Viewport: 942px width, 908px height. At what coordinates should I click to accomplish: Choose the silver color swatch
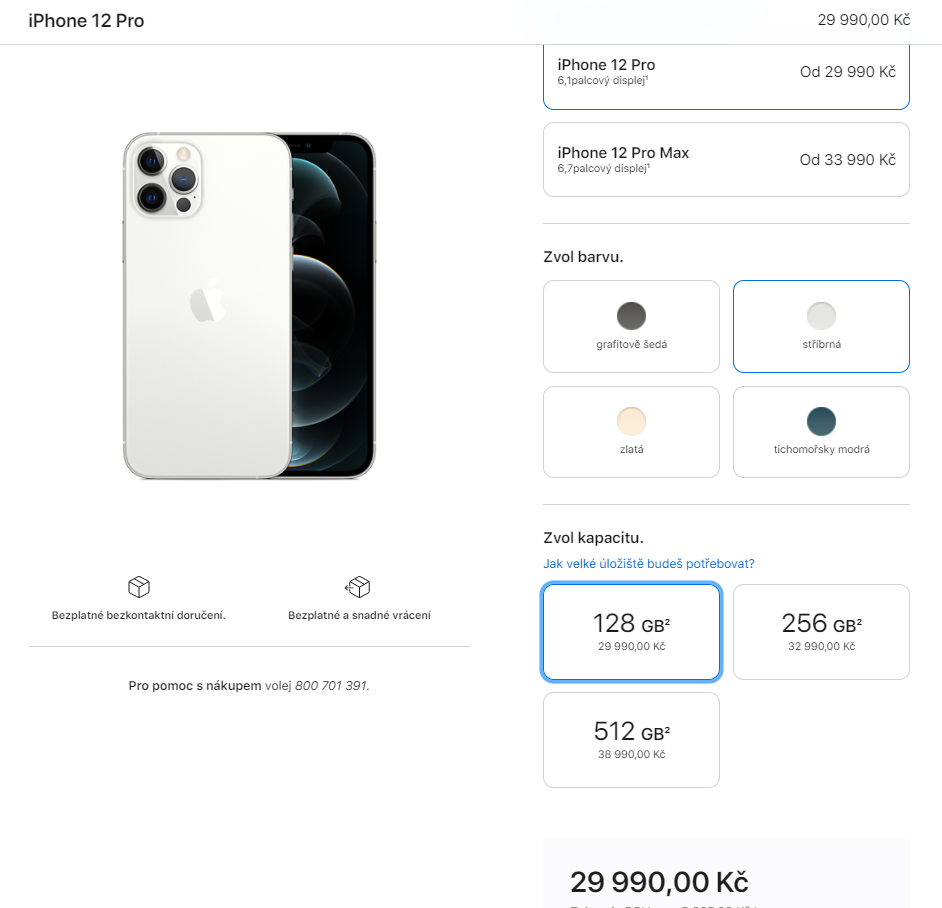click(x=821, y=316)
